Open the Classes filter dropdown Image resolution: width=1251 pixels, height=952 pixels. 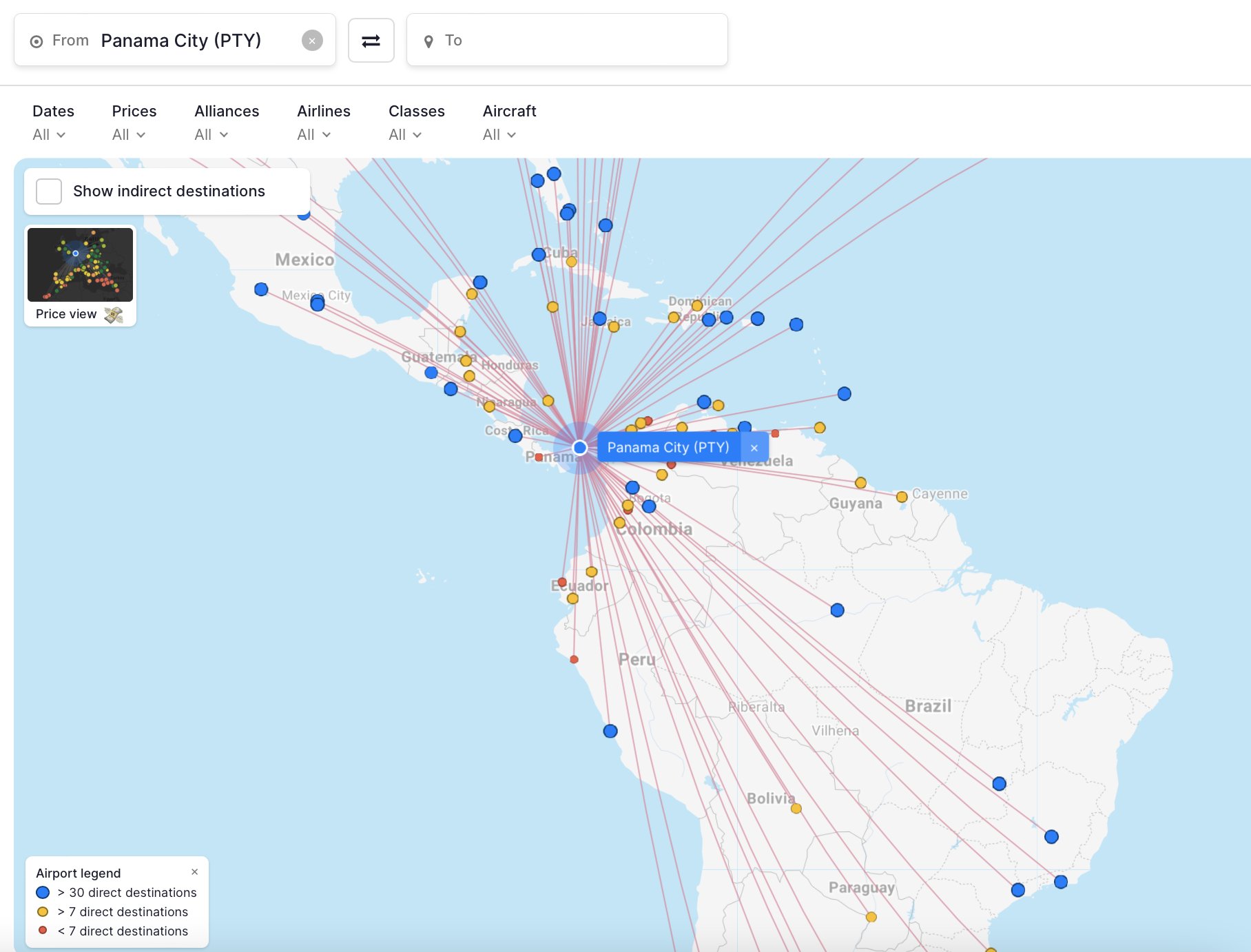(x=416, y=122)
